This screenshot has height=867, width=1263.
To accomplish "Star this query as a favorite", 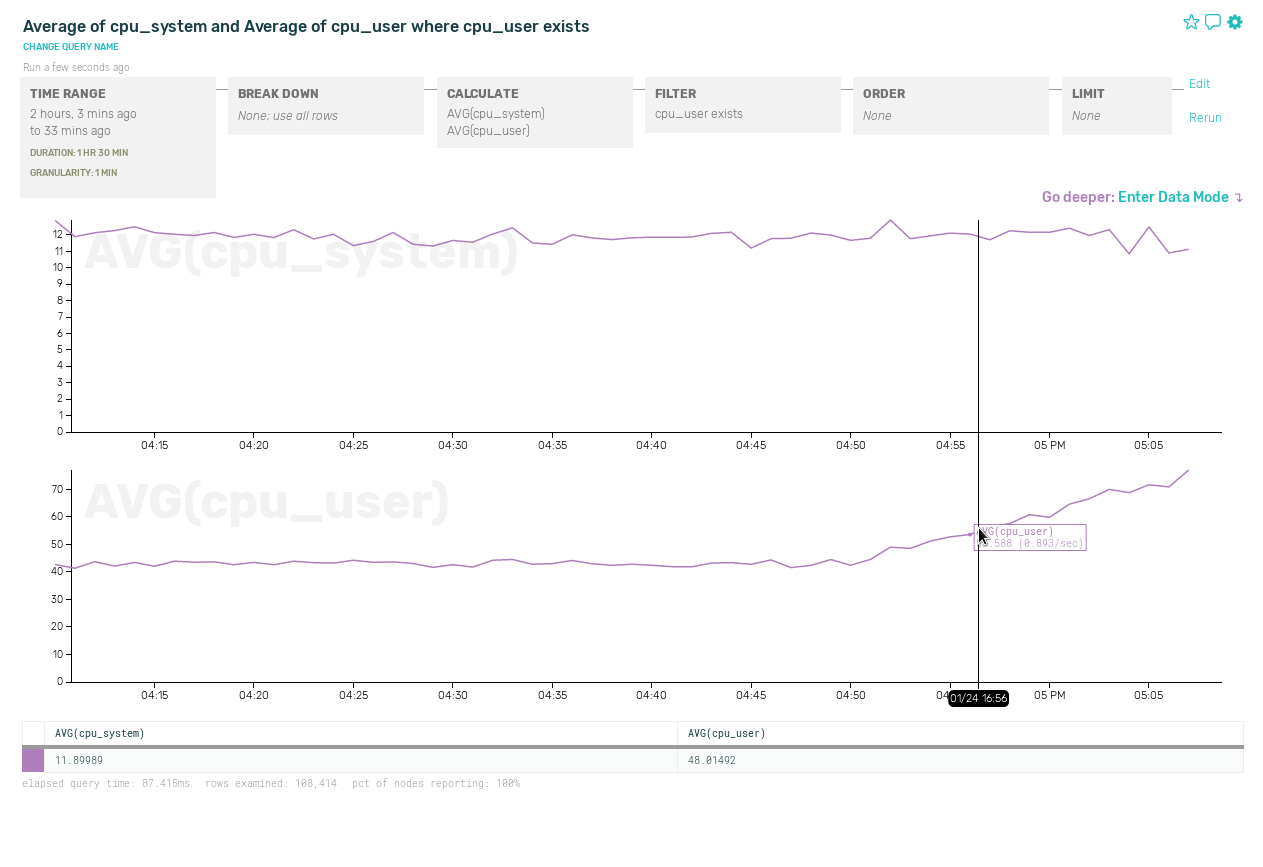I will 1191,22.
